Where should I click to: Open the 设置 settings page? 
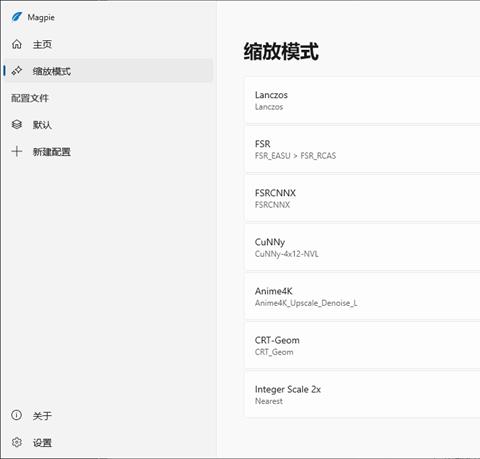(108, 442)
